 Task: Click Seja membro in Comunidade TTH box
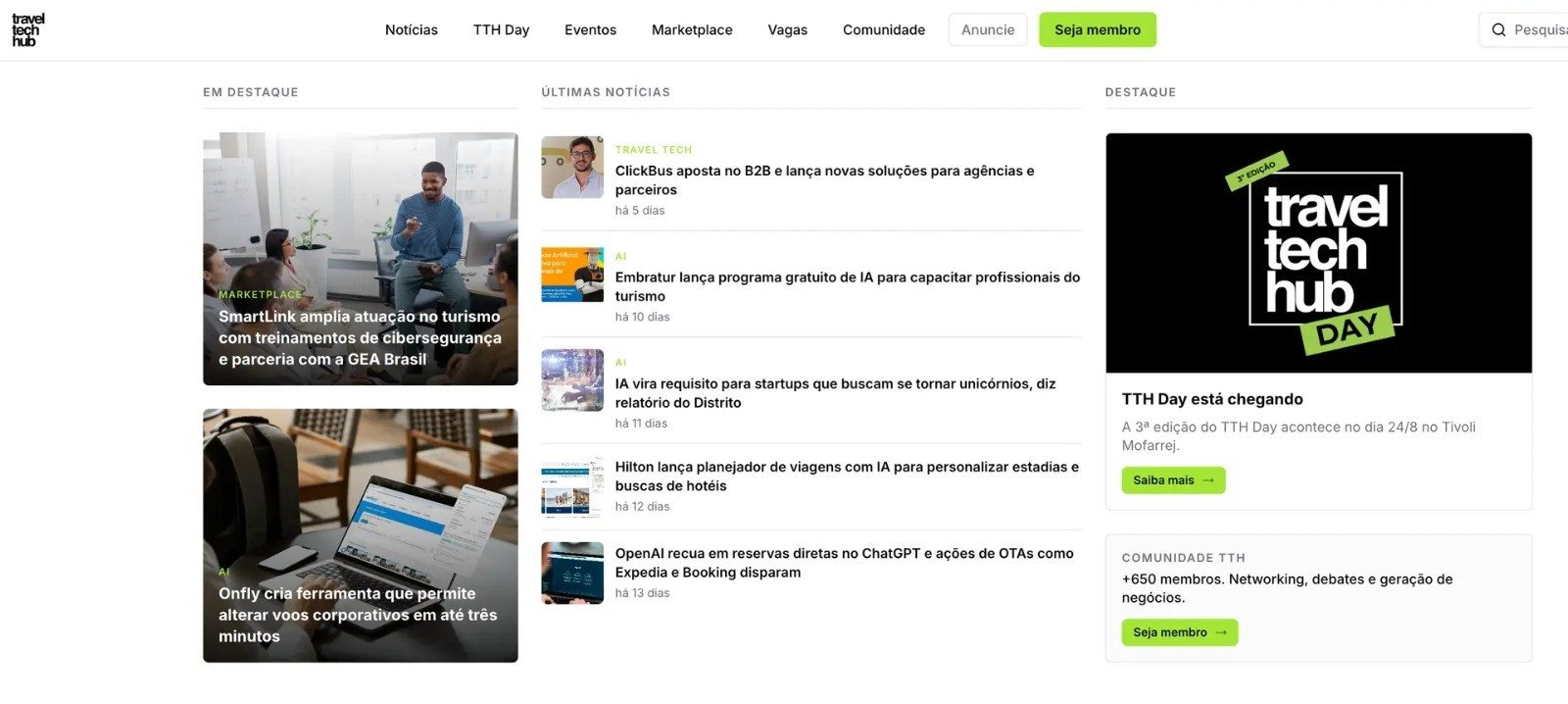pos(1180,632)
